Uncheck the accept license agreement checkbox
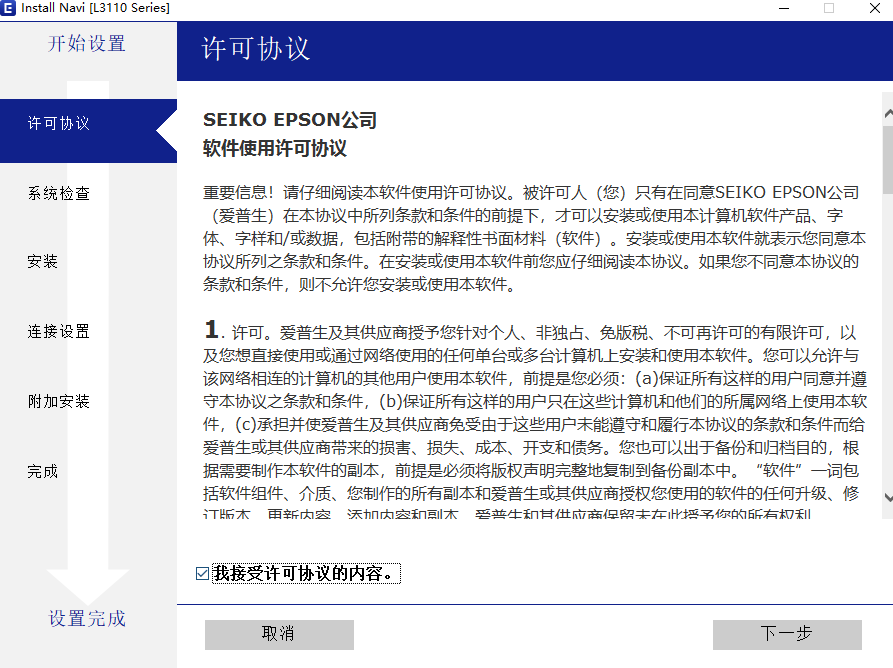893x668 pixels. [202, 573]
